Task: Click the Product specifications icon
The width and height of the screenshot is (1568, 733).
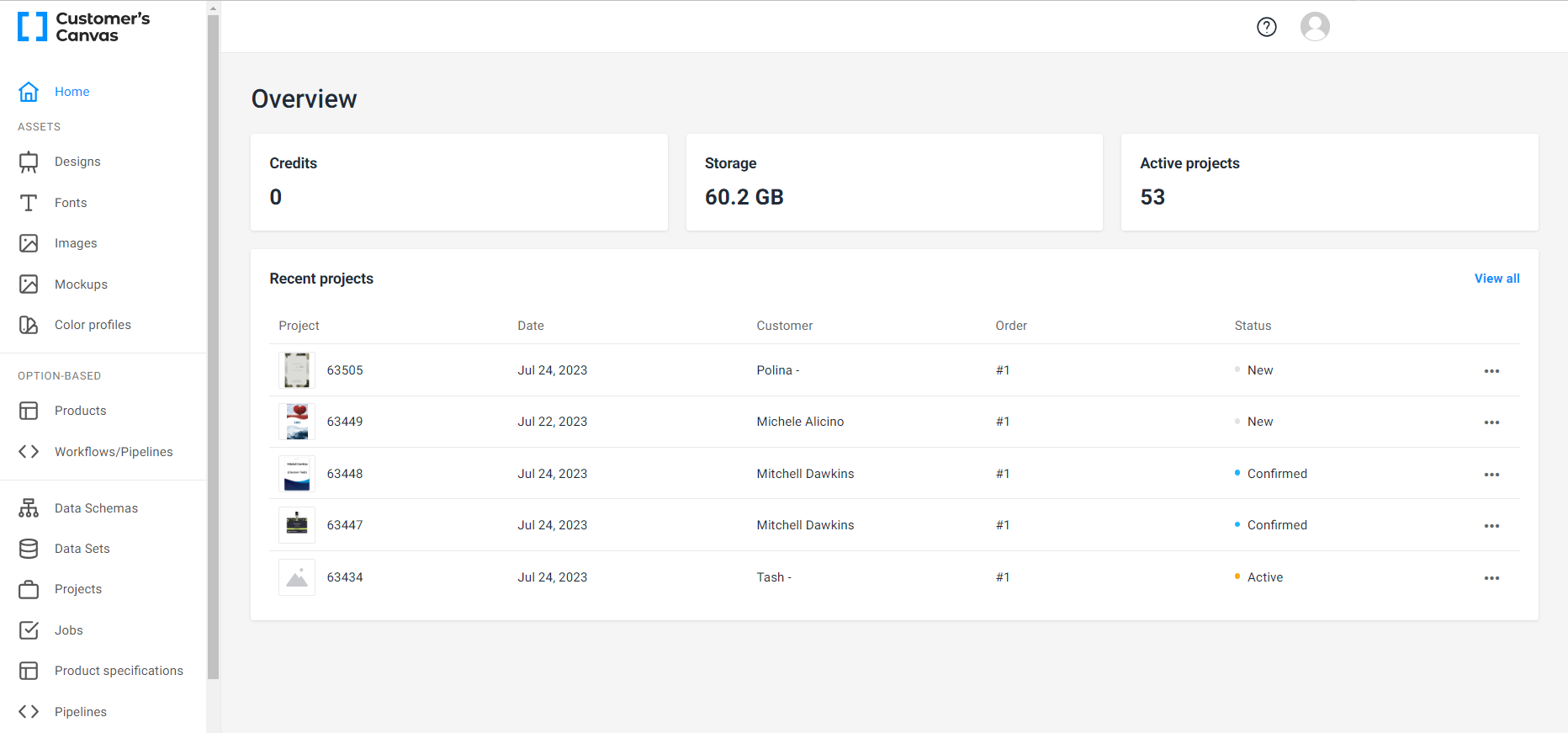Action: (x=29, y=671)
